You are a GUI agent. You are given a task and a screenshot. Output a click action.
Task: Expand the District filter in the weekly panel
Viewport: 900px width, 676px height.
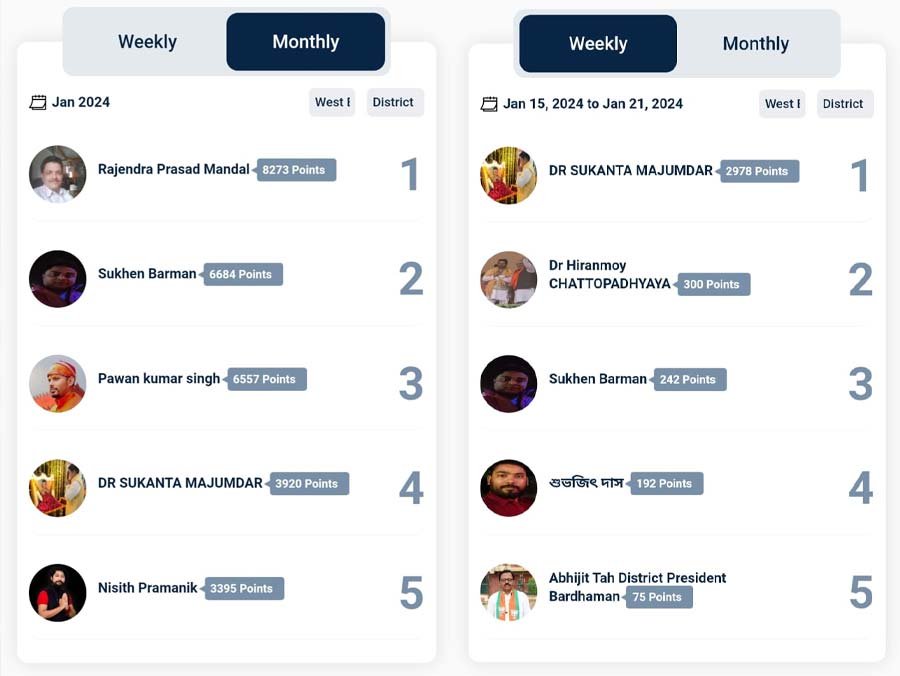(x=843, y=104)
